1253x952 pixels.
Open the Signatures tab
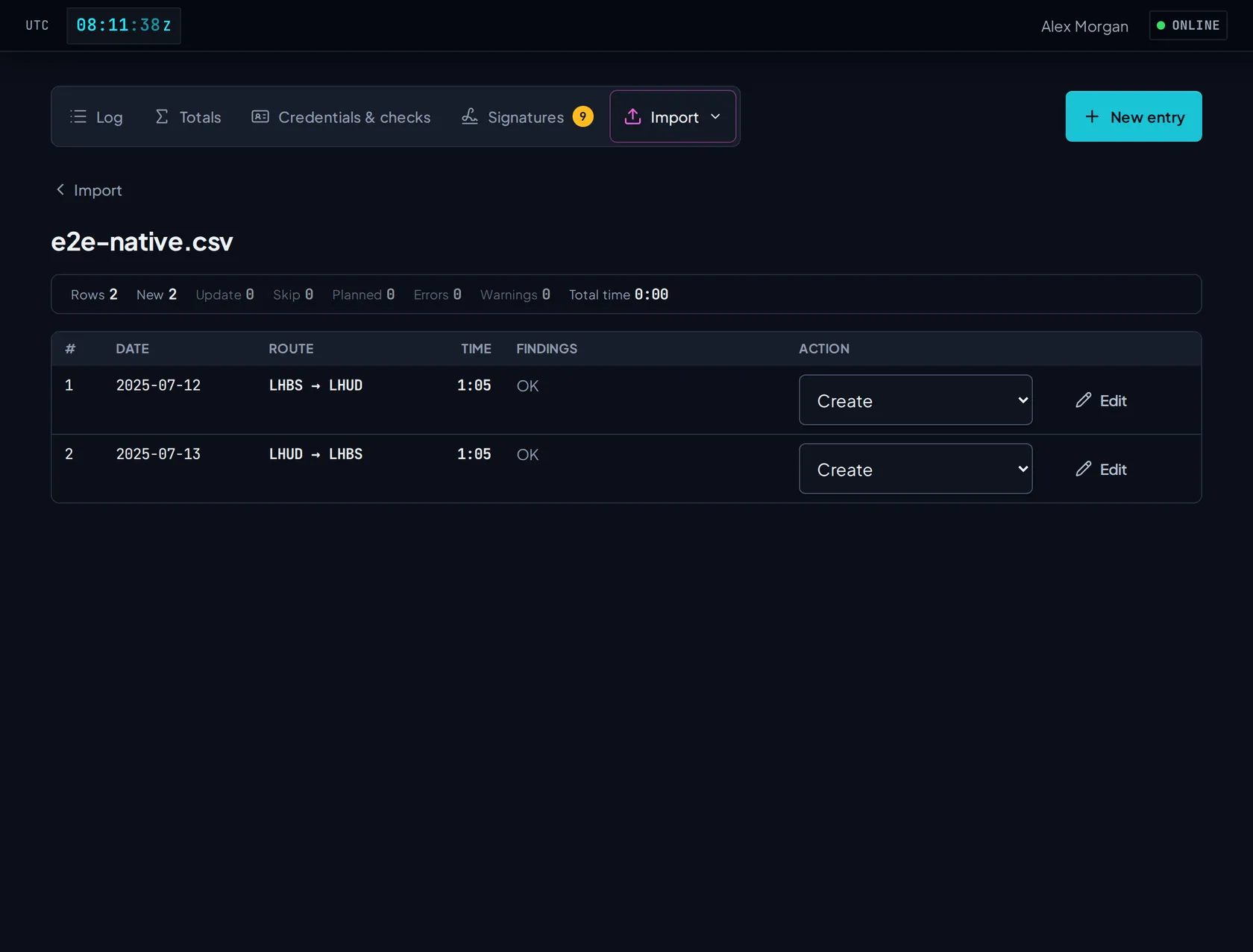click(527, 116)
